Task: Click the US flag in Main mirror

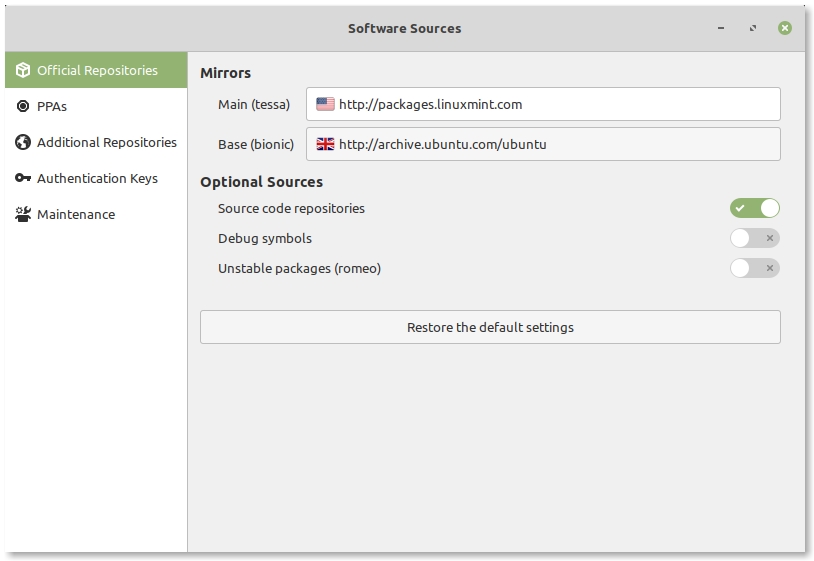Action: 325,104
